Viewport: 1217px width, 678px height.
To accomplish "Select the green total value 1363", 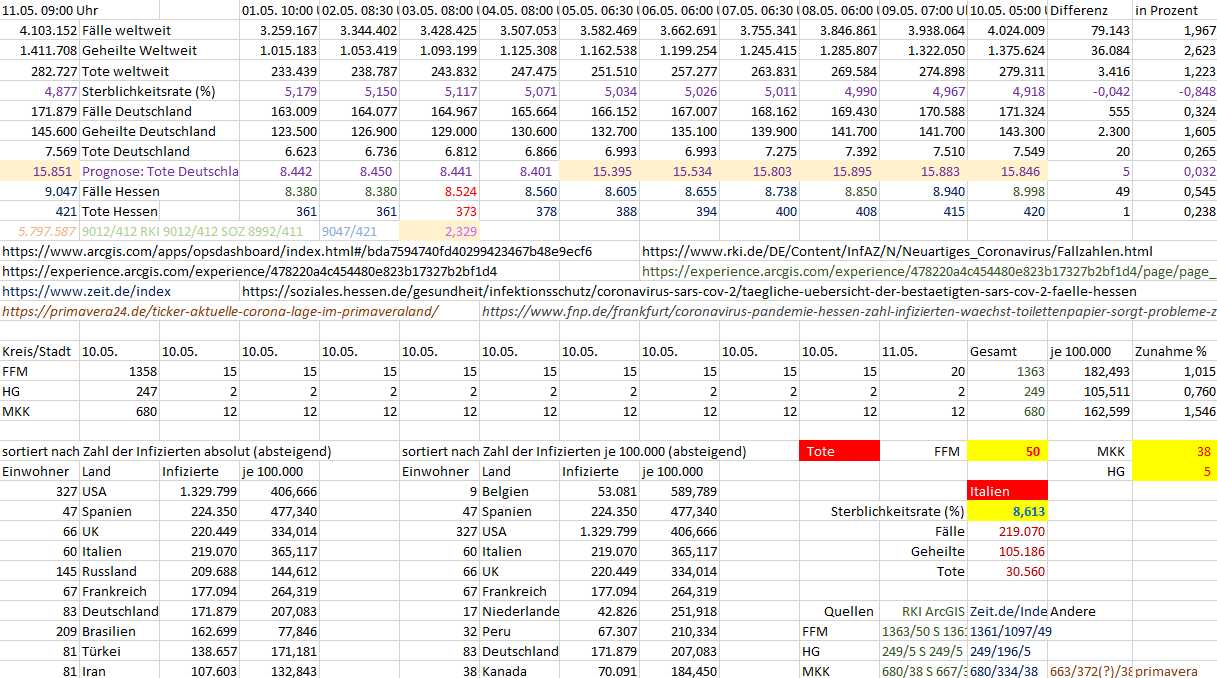I will (1031, 371).
